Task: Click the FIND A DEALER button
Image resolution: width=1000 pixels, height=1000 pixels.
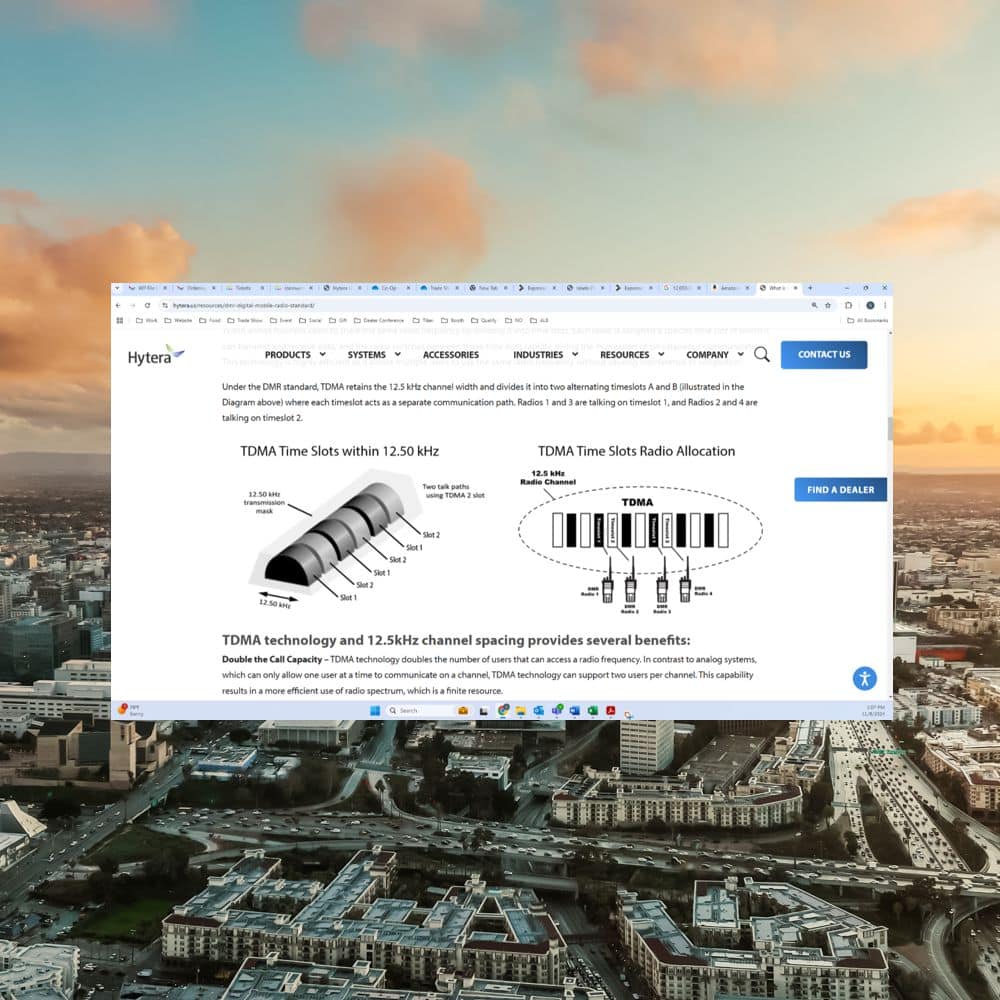Action: tap(841, 490)
